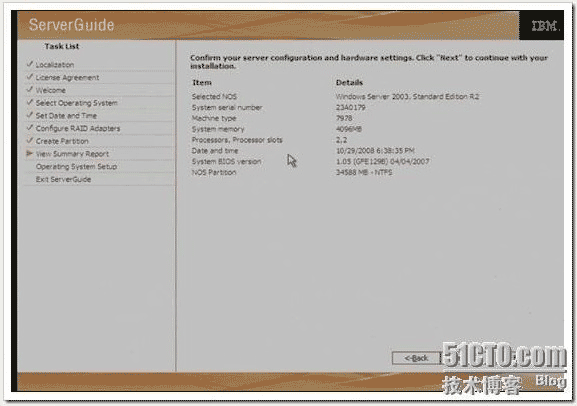Click serial number value 23A0179

pos(350,107)
